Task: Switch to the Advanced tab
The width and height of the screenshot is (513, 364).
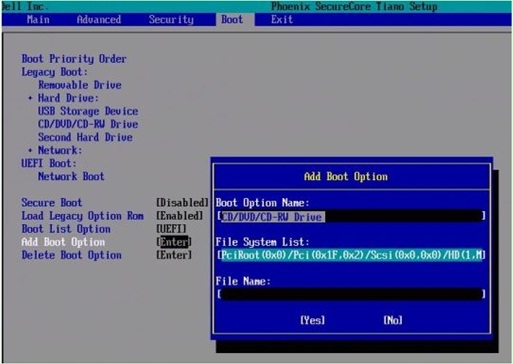Action: [x=99, y=20]
